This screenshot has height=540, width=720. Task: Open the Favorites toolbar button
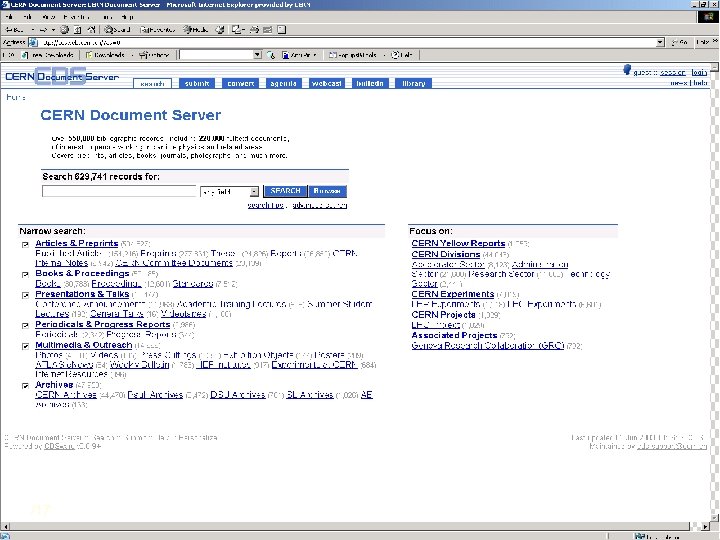[x=157, y=30]
